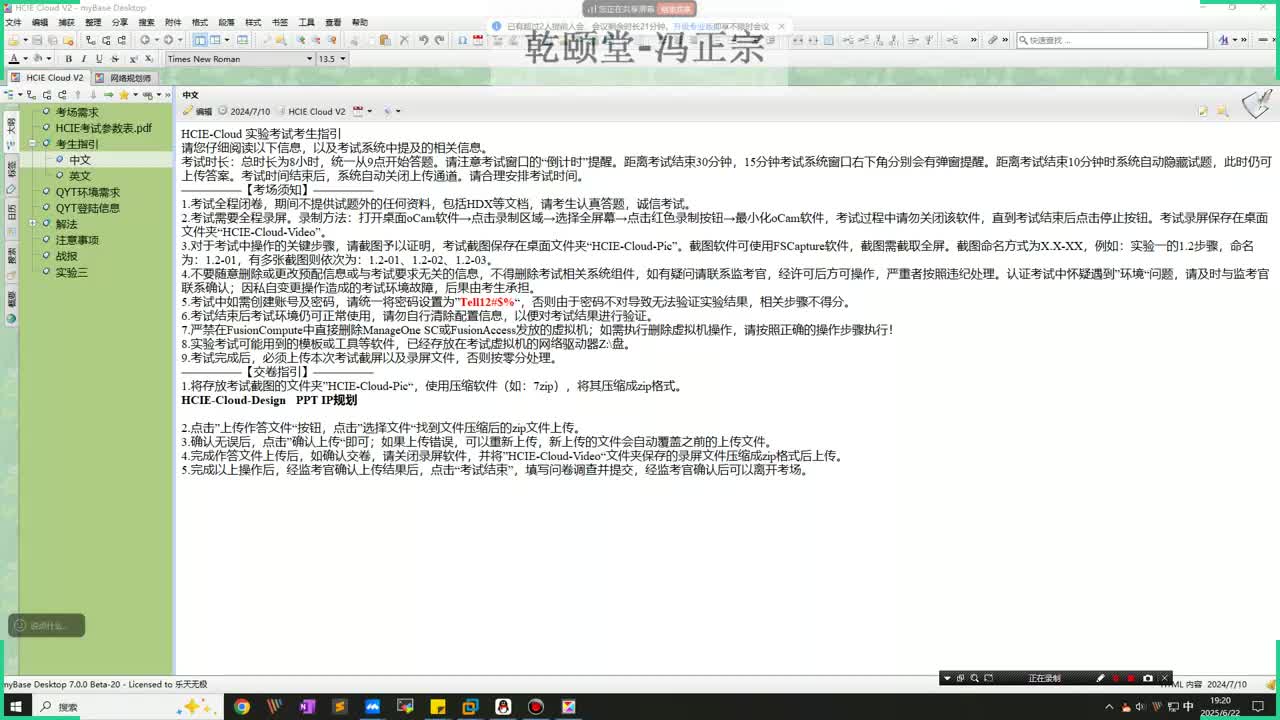This screenshot has height=720, width=1280.
Task: Click the attachment paperclip toolbar icon
Action: (992, 40)
